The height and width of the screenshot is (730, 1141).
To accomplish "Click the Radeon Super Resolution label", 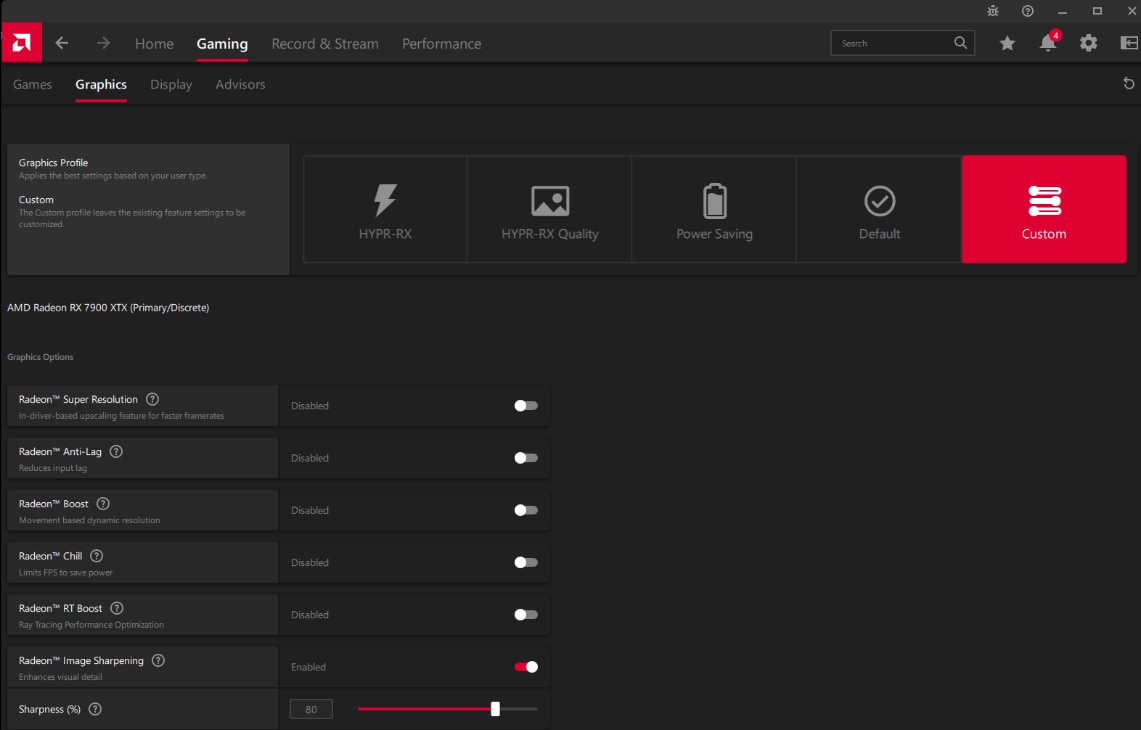I will pos(78,399).
